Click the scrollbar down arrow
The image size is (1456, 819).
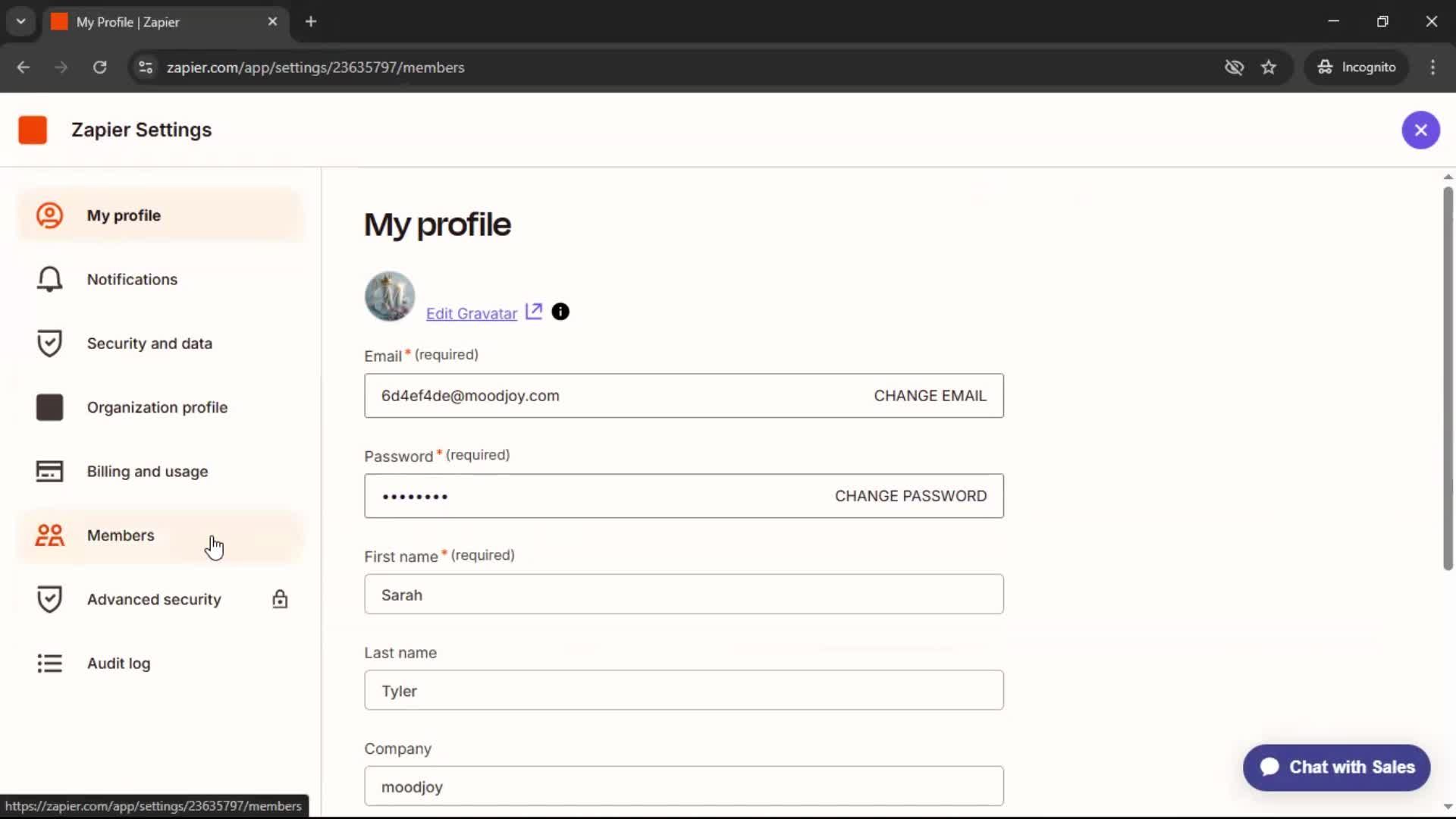pyautogui.click(x=1448, y=807)
